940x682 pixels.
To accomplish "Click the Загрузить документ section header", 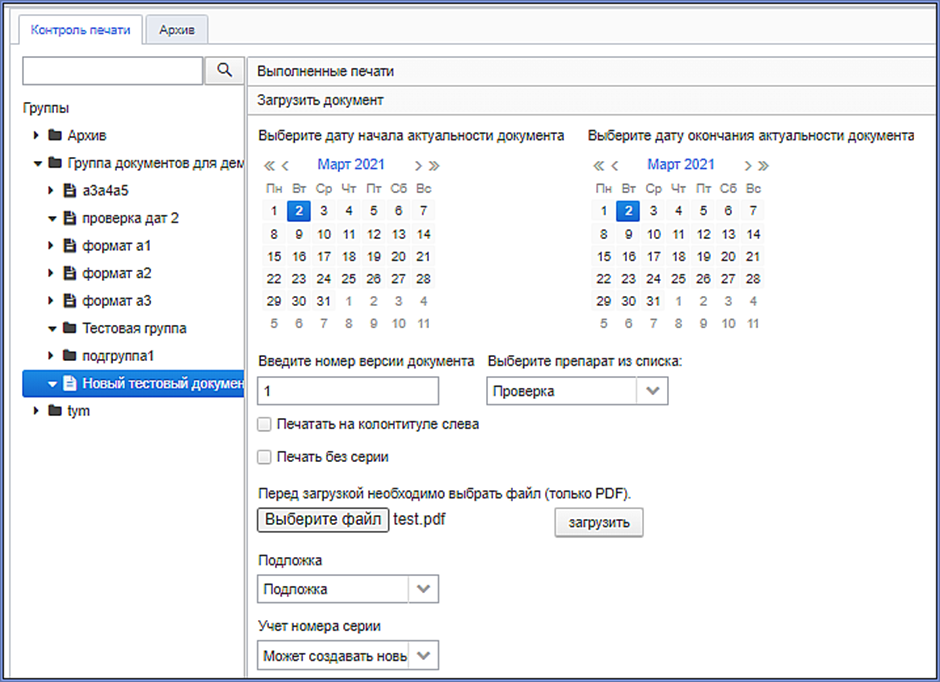I will (x=592, y=100).
